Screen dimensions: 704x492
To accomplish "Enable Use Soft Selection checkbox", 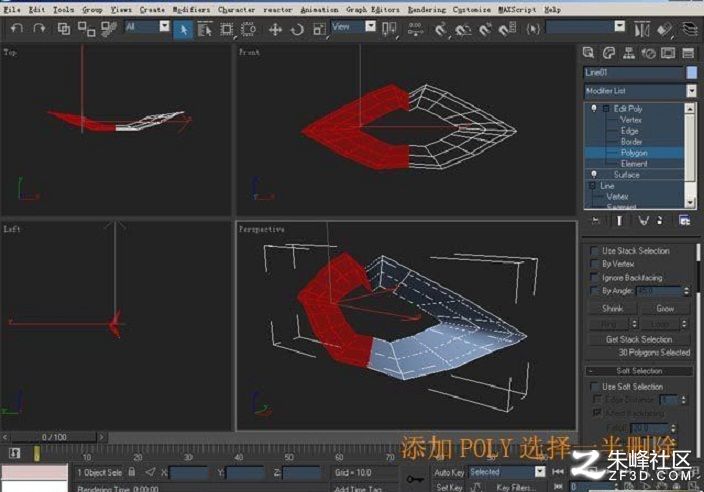I will pos(594,387).
